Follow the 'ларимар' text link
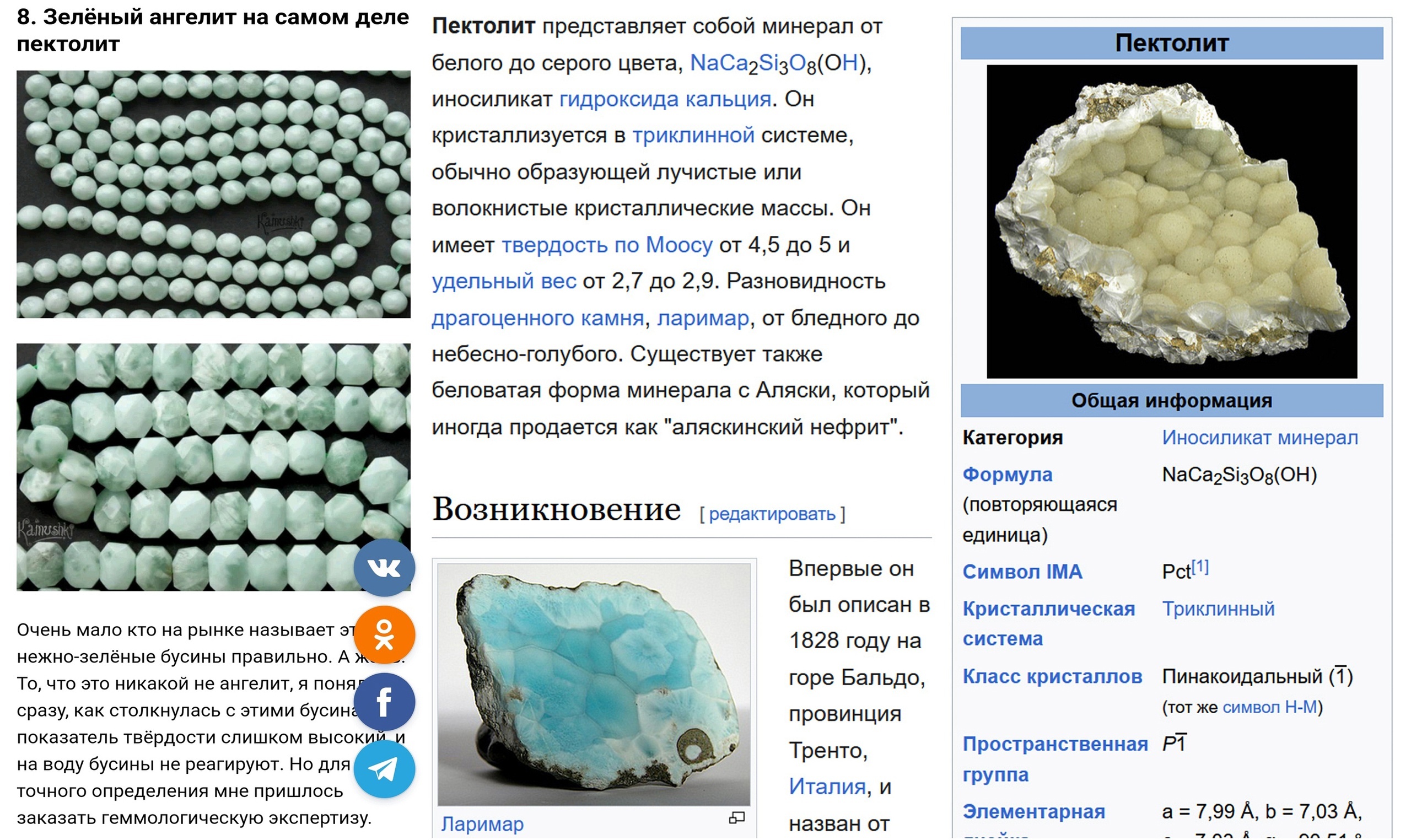 coord(702,318)
